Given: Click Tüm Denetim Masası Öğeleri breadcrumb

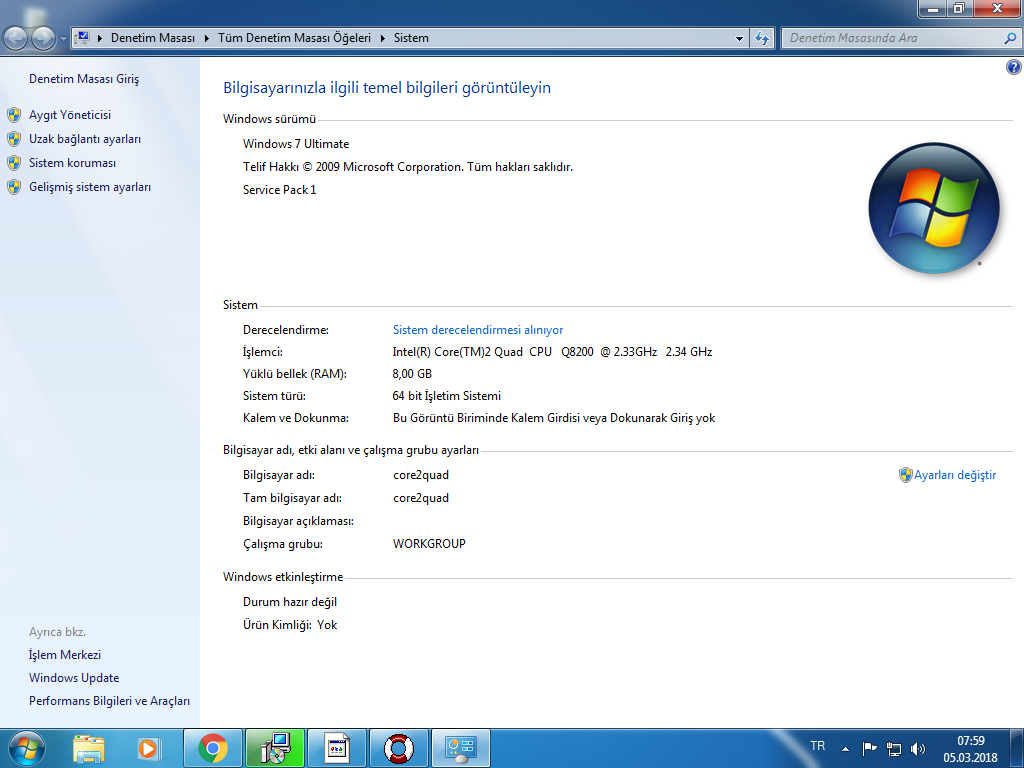Looking at the screenshot, I should click(x=294, y=38).
